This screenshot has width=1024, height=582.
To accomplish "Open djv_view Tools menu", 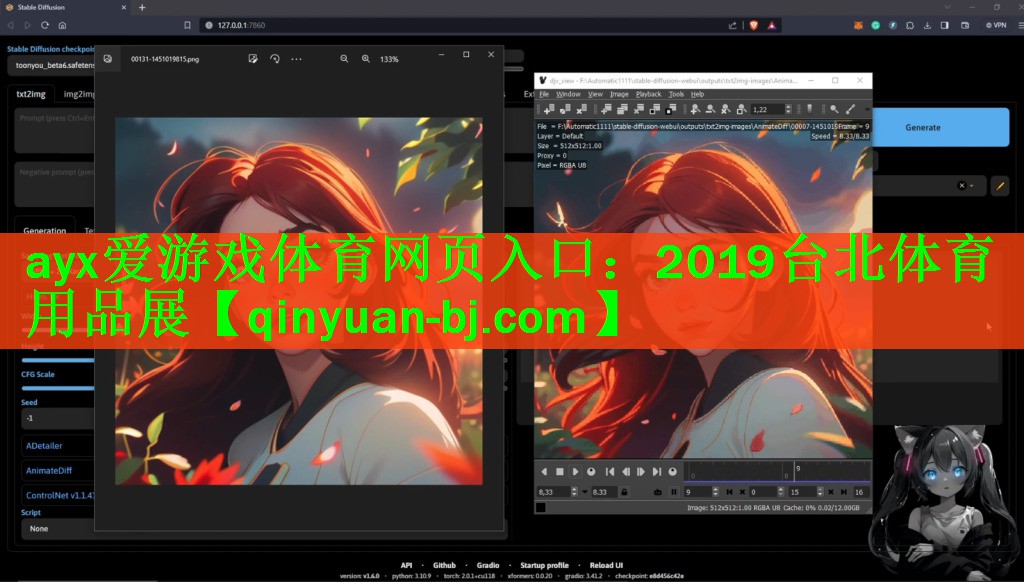I will click(676, 94).
